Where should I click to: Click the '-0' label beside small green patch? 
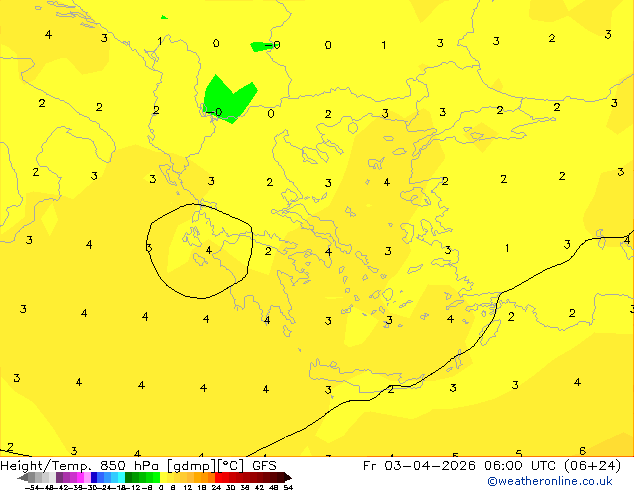(x=273, y=45)
